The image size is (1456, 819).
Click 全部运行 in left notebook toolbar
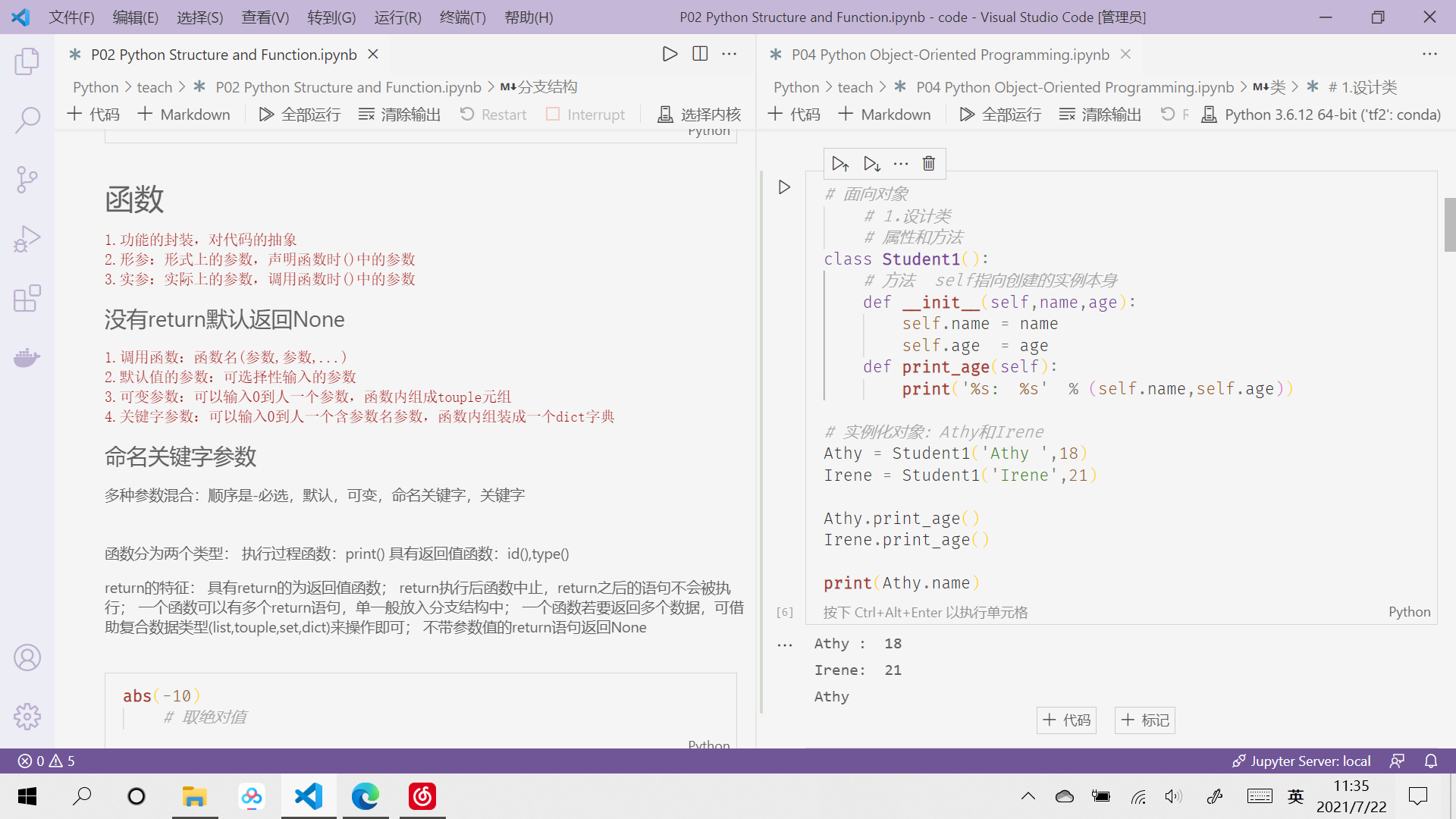tap(300, 115)
